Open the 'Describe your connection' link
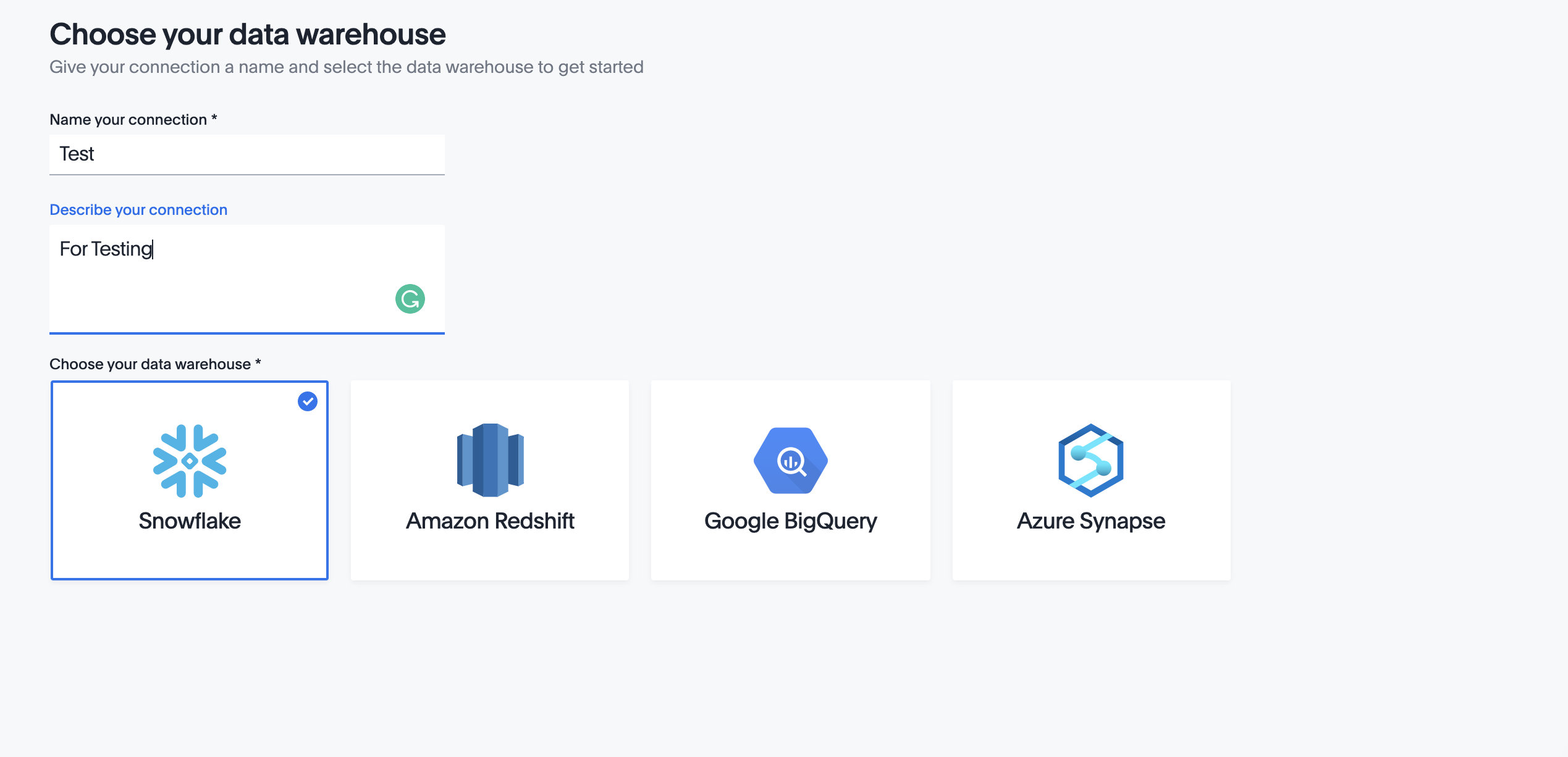 138,209
